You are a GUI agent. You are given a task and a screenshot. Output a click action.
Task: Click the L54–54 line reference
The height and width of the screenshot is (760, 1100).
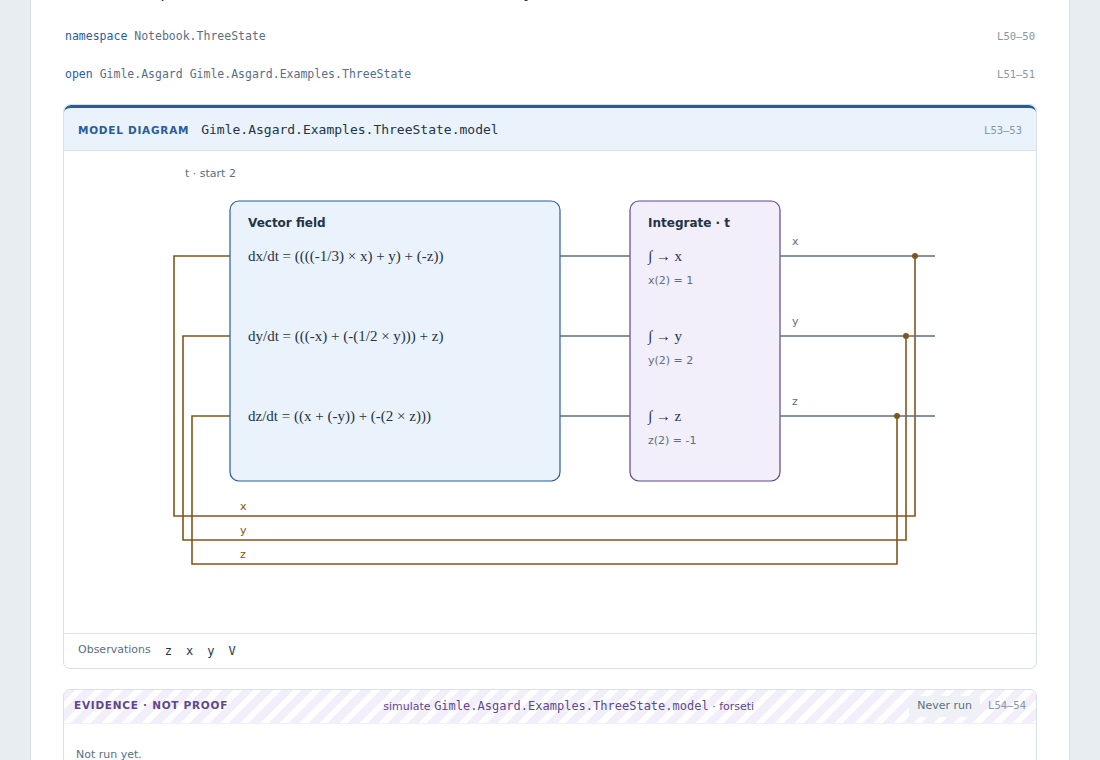(1007, 705)
